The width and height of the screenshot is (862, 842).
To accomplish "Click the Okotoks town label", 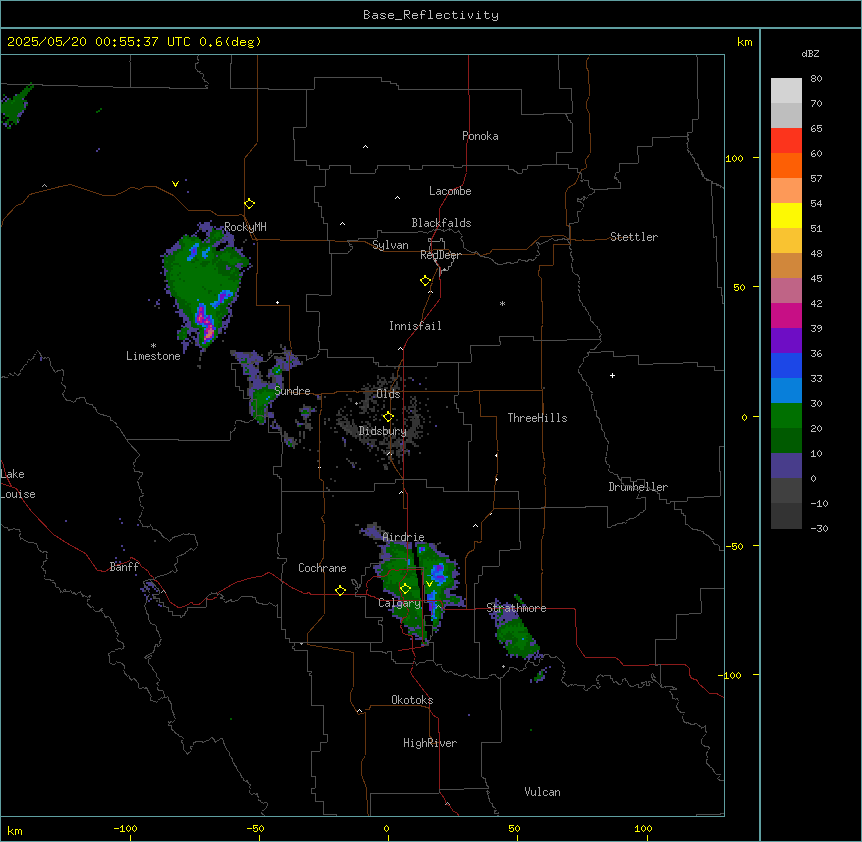I will (x=412, y=700).
